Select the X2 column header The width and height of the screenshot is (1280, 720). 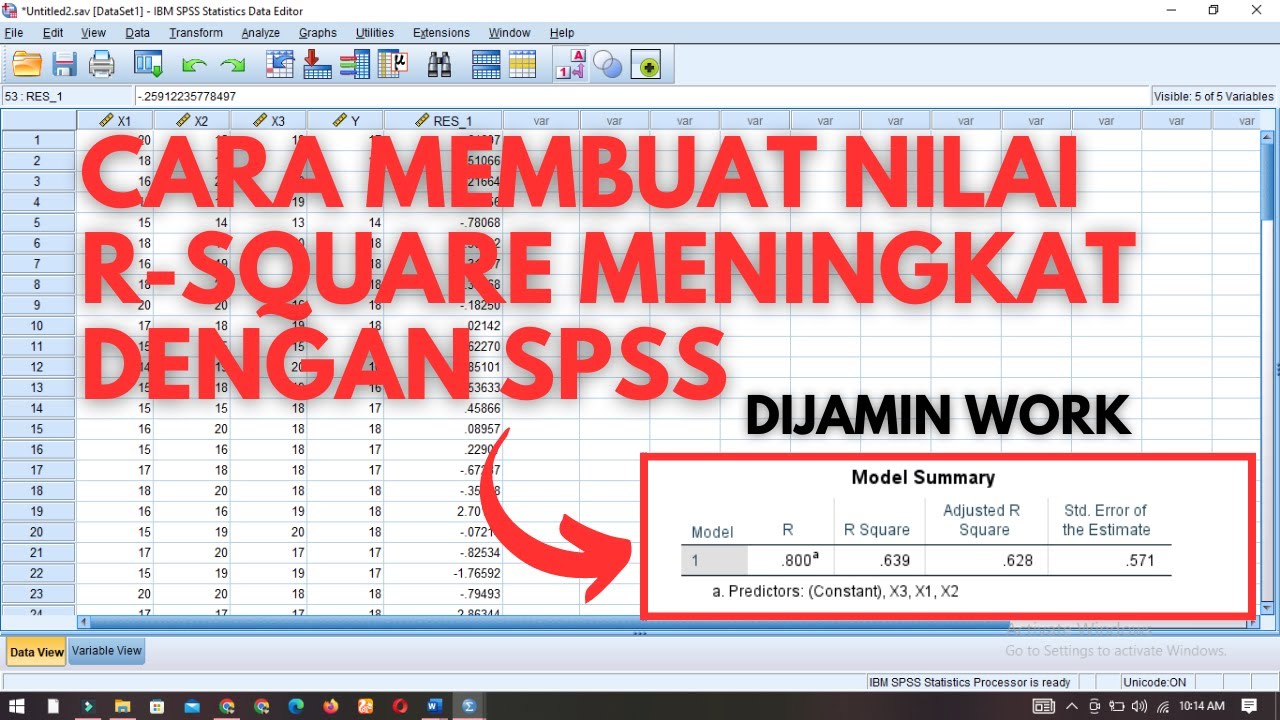pyautogui.click(x=193, y=121)
